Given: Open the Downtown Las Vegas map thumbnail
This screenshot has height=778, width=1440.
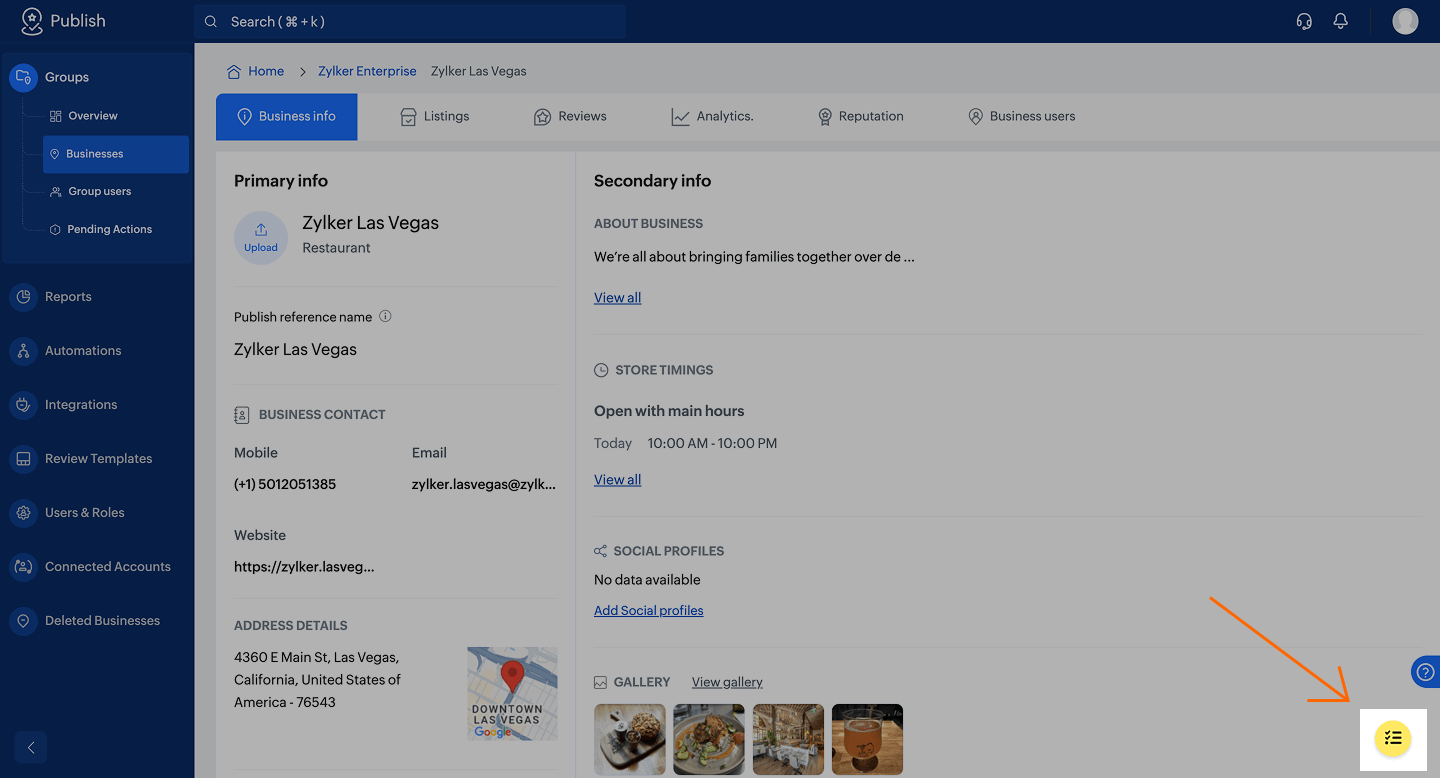Looking at the screenshot, I should pos(512,693).
